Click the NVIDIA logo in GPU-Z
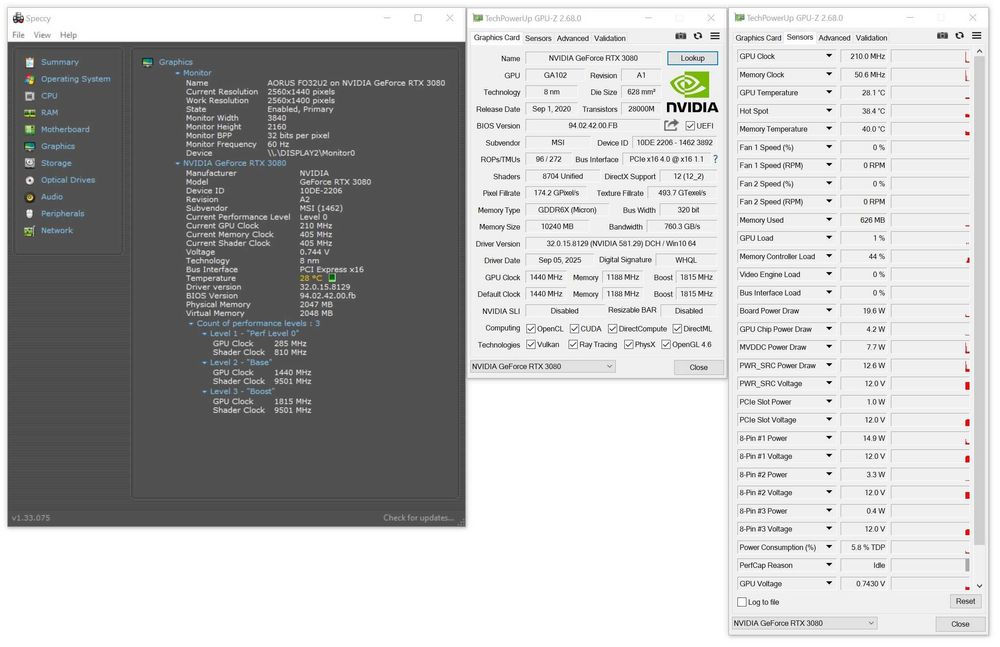 point(692,93)
